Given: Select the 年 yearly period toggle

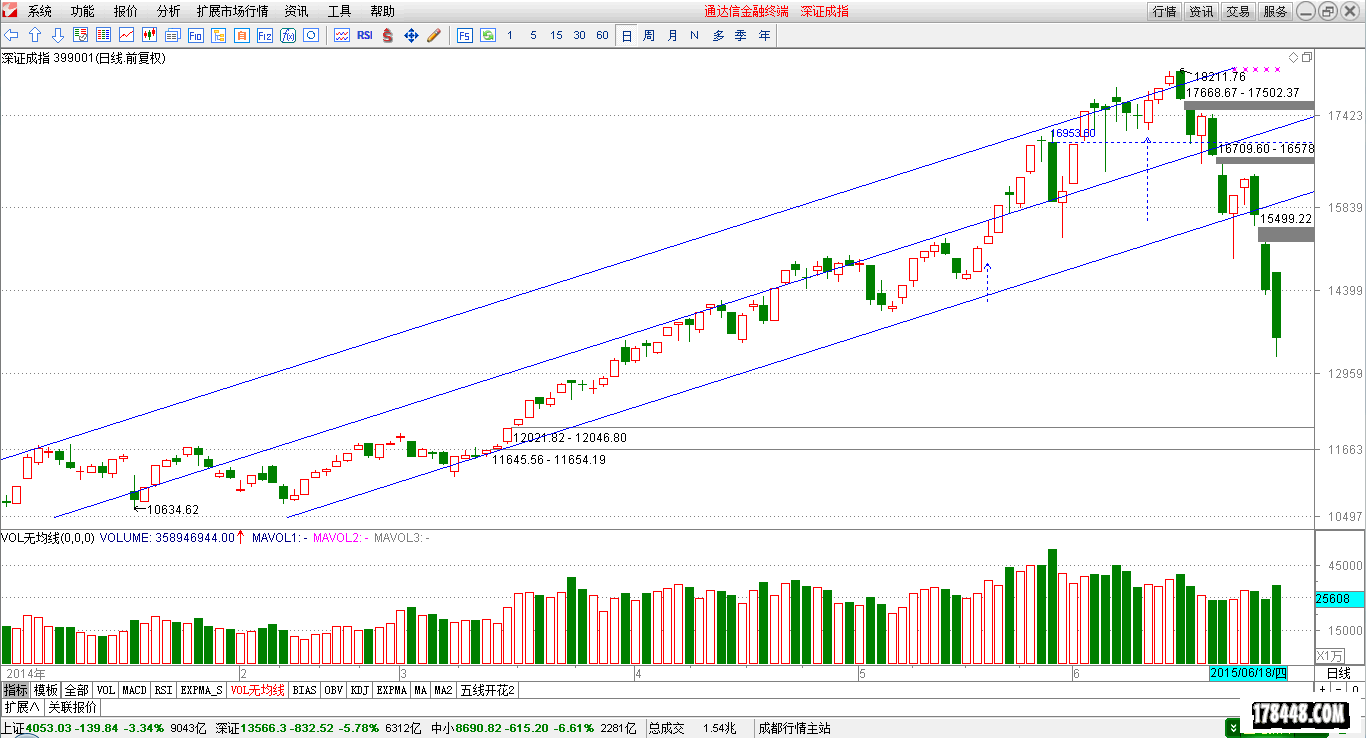Looking at the screenshot, I should click(764, 35).
